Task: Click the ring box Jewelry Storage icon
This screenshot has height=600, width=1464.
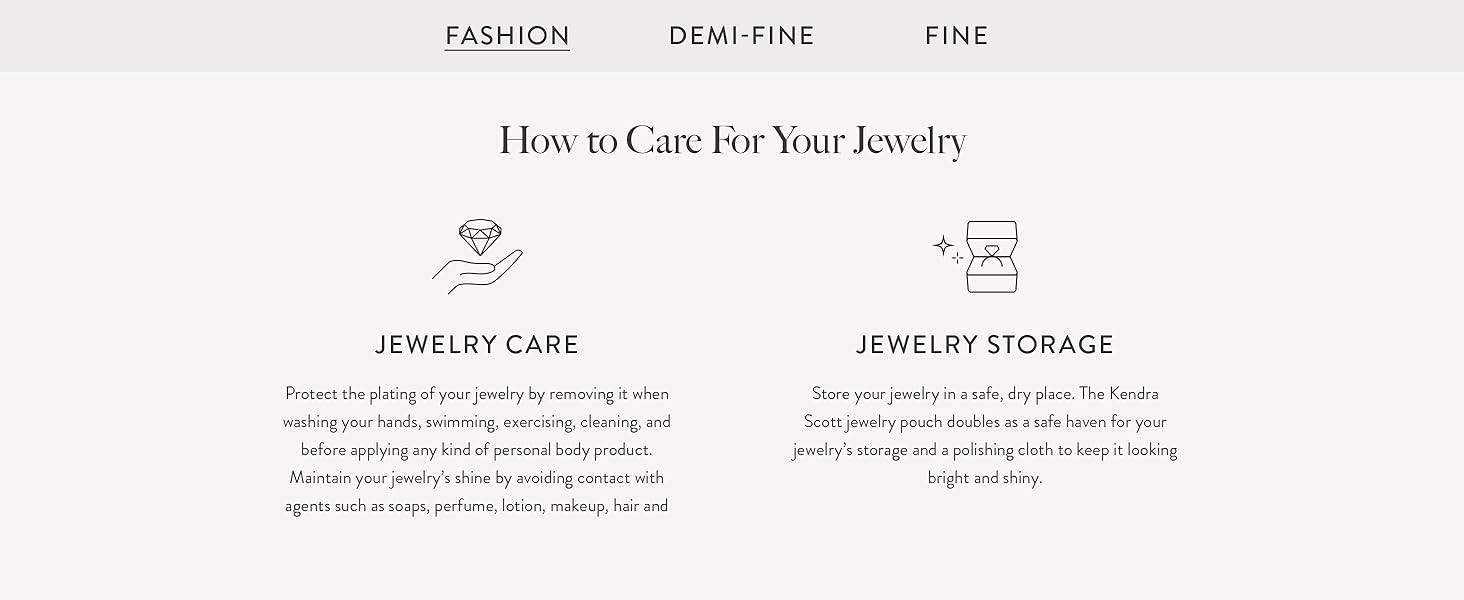Action: pos(985,257)
